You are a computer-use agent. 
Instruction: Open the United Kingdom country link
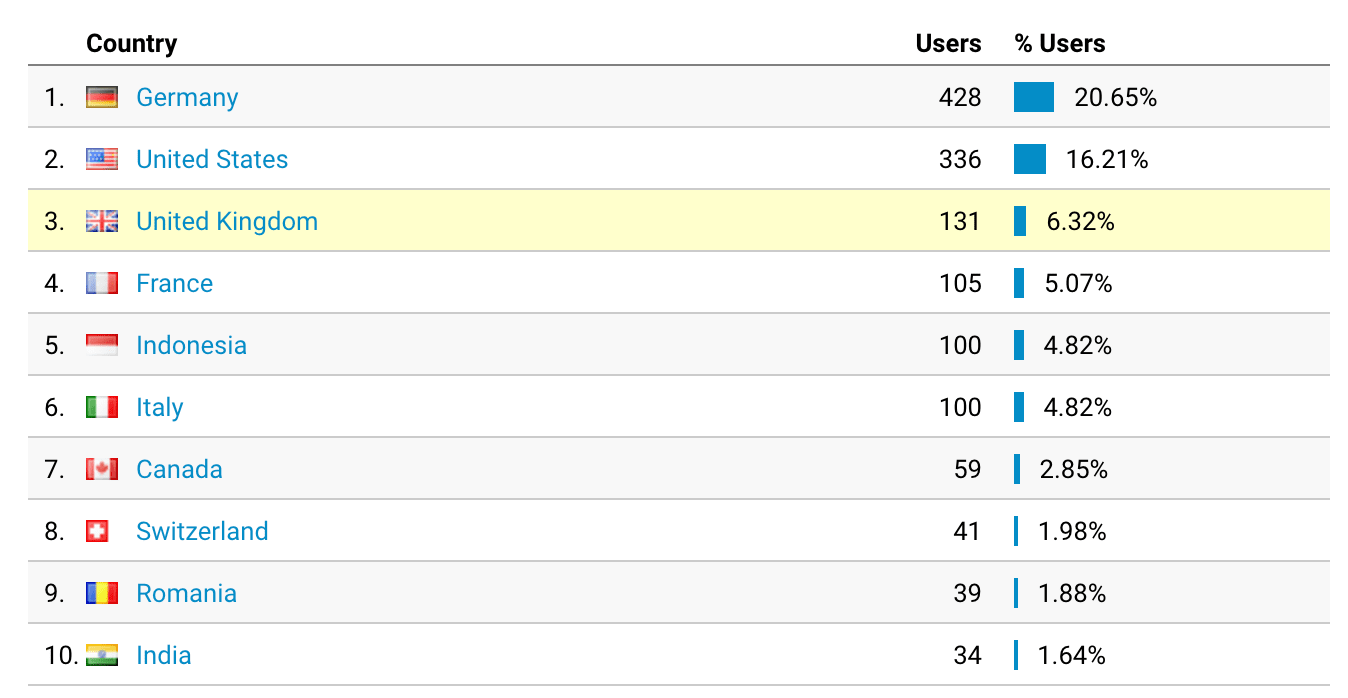[x=227, y=221]
